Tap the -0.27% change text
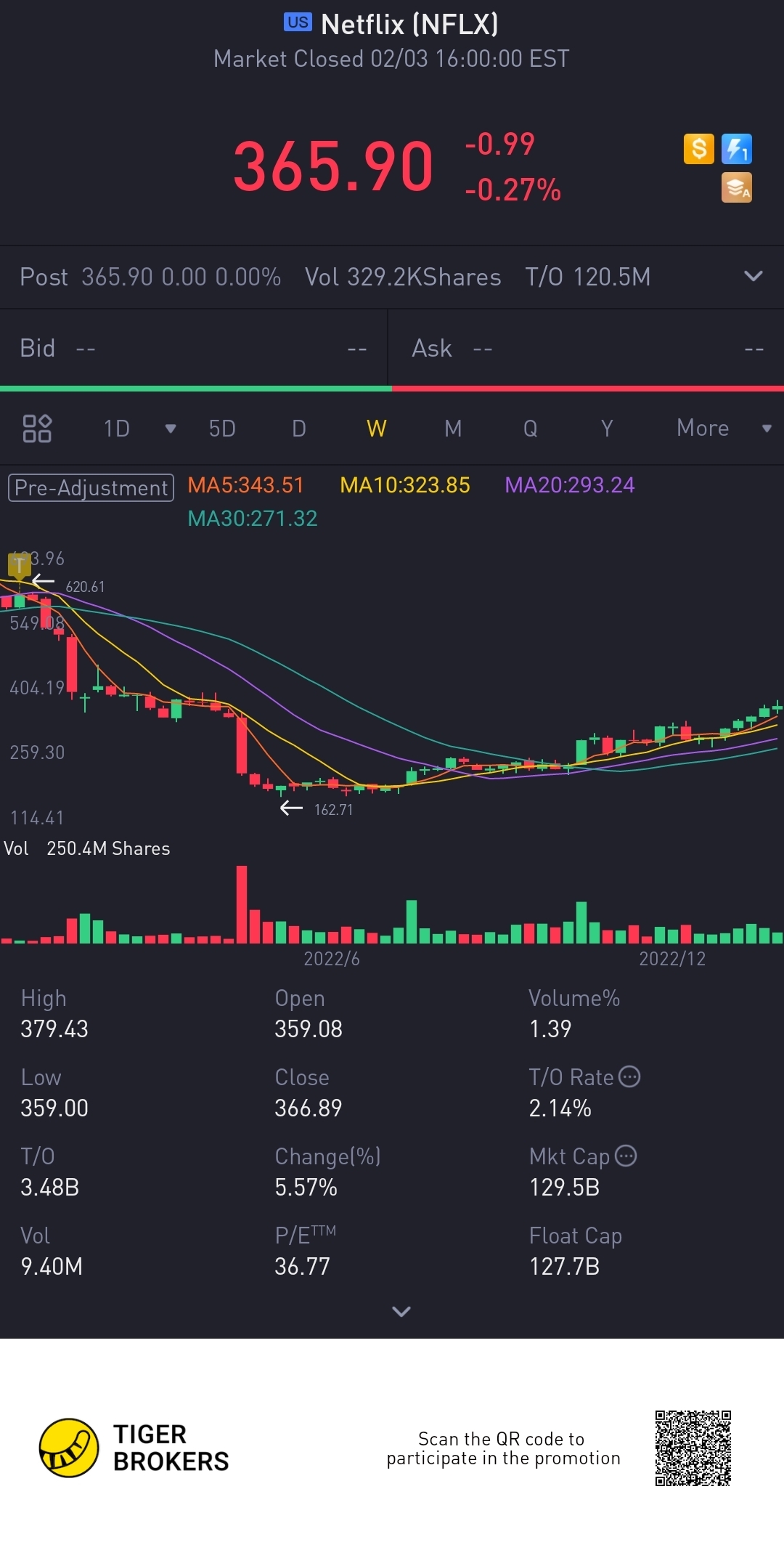This screenshot has width=784, height=1558. 513,190
